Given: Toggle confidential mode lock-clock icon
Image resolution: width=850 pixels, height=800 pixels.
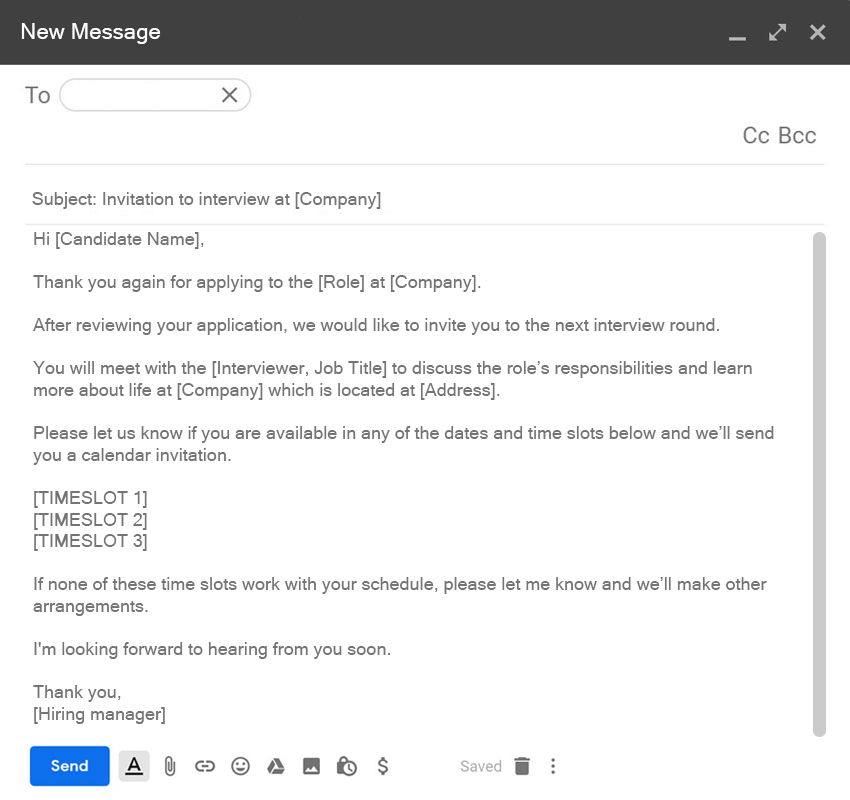Looking at the screenshot, I should (347, 766).
